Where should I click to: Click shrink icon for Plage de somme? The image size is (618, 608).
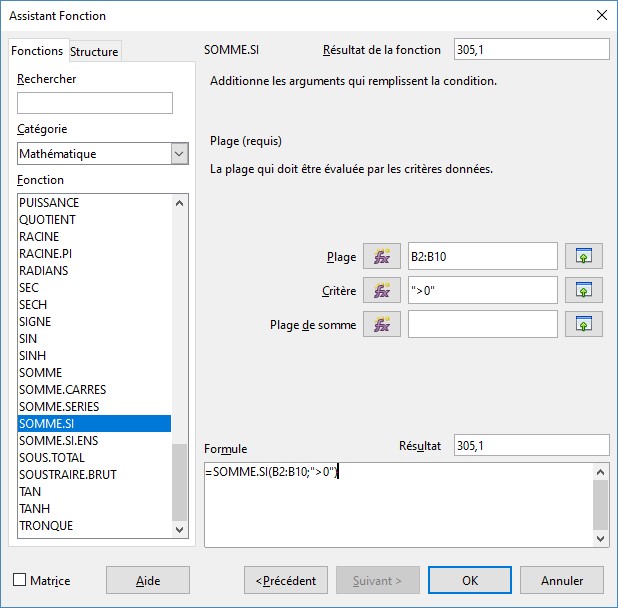point(584,324)
